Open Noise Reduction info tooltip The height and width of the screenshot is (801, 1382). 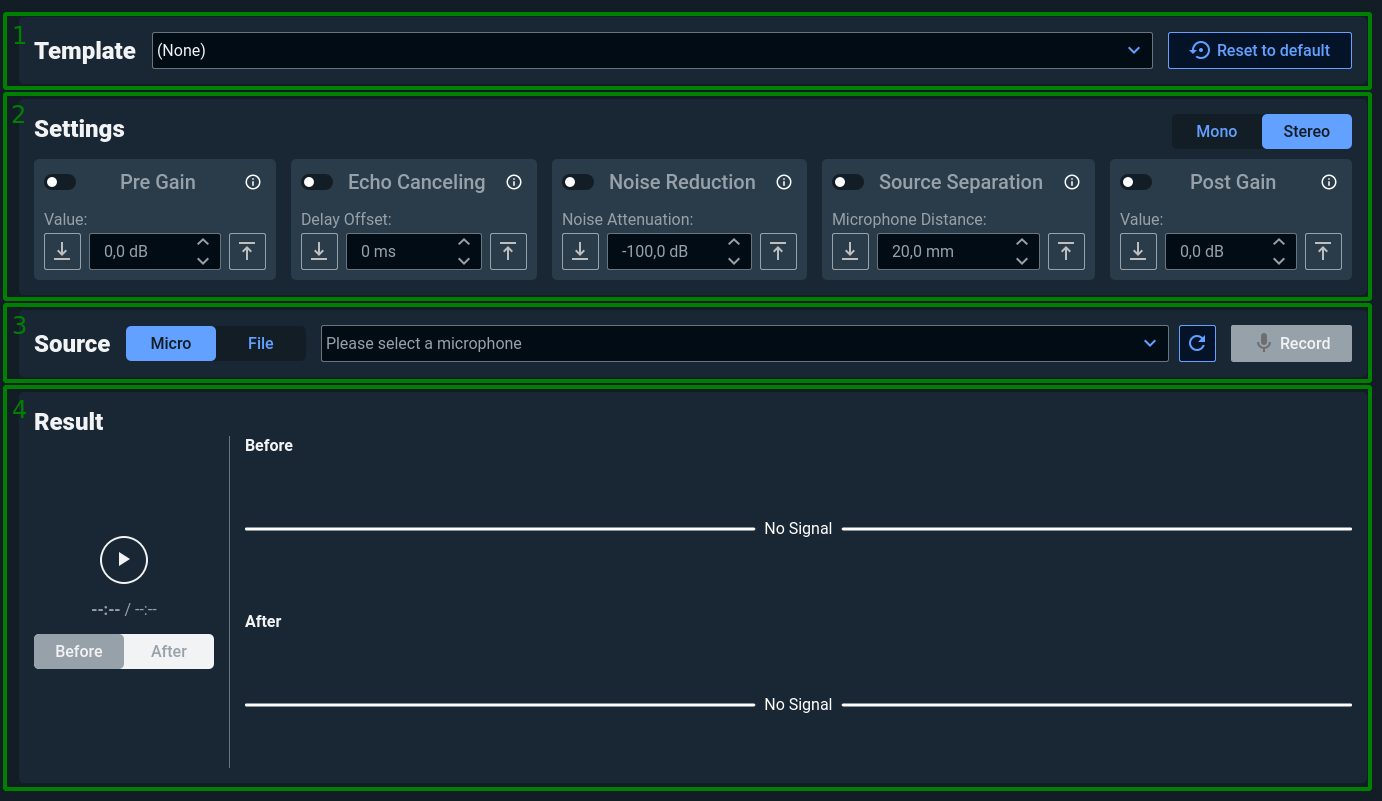tap(784, 182)
